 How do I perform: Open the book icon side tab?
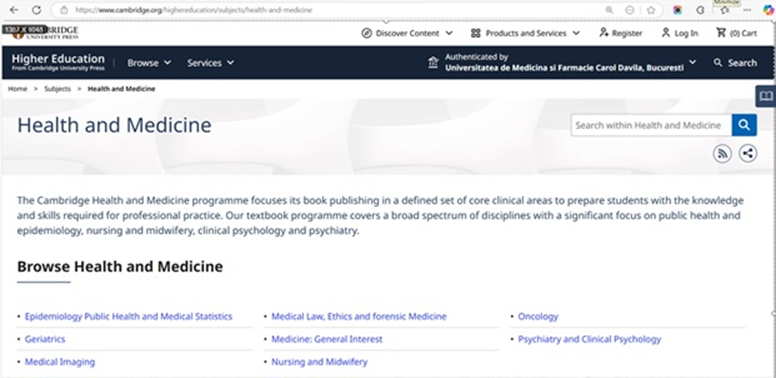tap(766, 96)
